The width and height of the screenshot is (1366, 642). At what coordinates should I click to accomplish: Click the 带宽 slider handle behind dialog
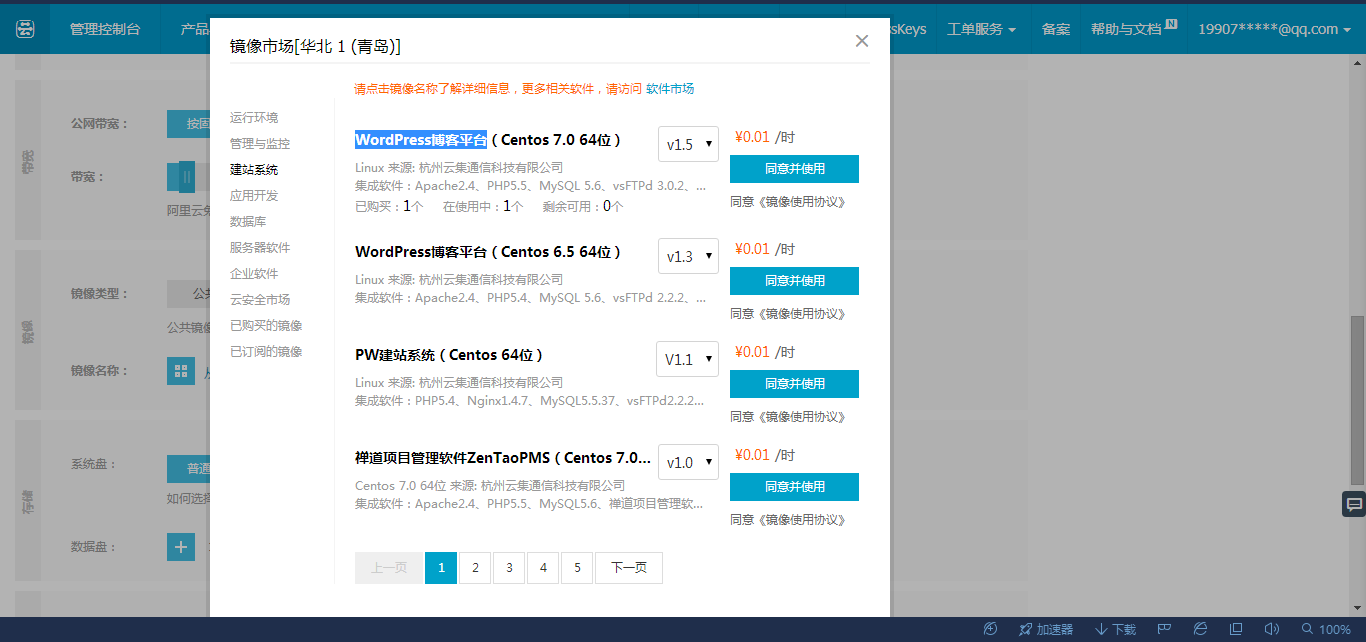(x=186, y=177)
